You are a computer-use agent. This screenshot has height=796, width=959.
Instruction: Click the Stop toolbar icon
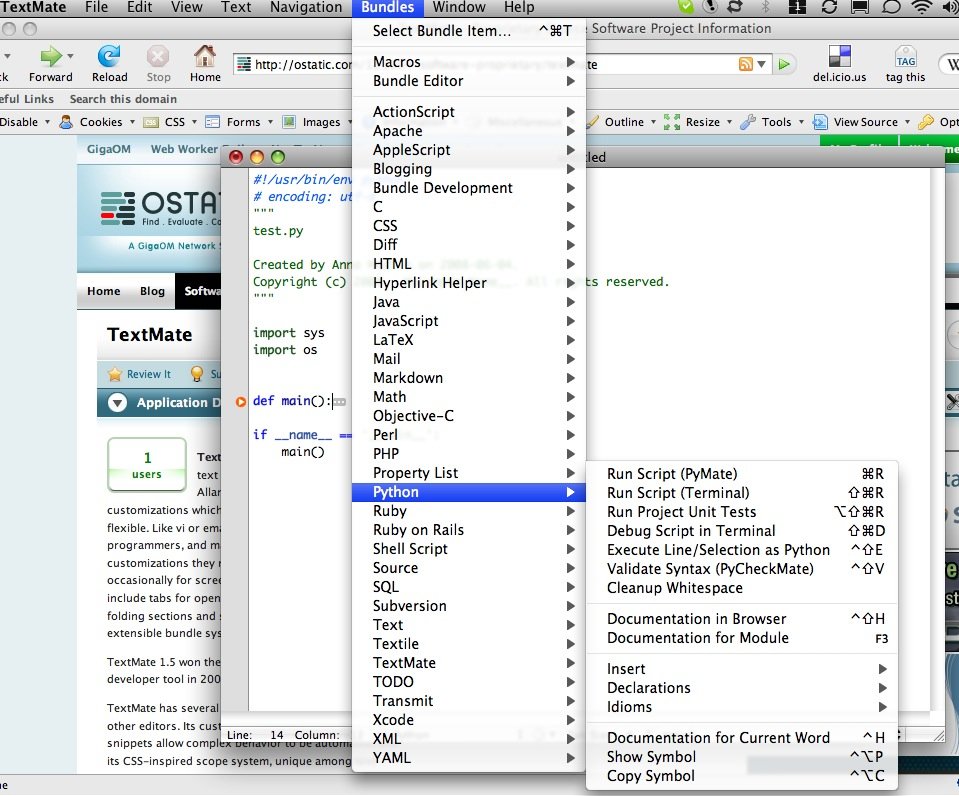point(158,57)
